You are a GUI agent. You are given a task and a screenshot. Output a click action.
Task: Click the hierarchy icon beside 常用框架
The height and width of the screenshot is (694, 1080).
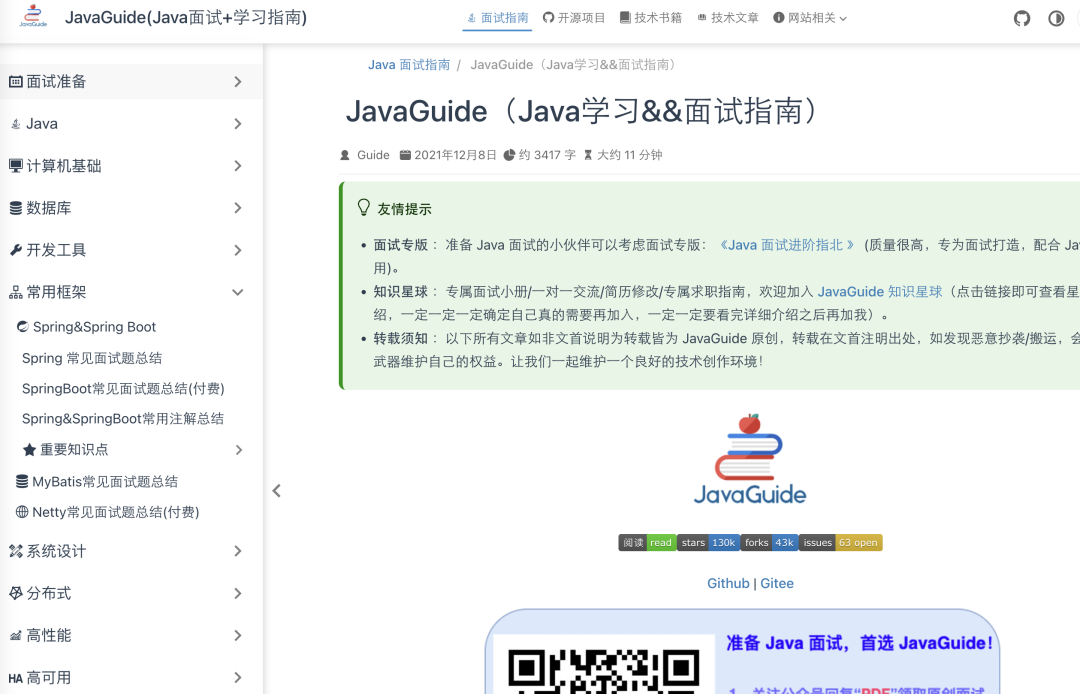coord(15,293)
